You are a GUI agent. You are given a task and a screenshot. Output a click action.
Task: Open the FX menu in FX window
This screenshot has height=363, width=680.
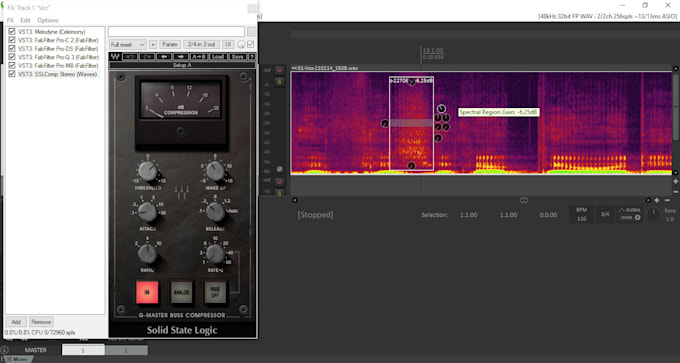10,20
